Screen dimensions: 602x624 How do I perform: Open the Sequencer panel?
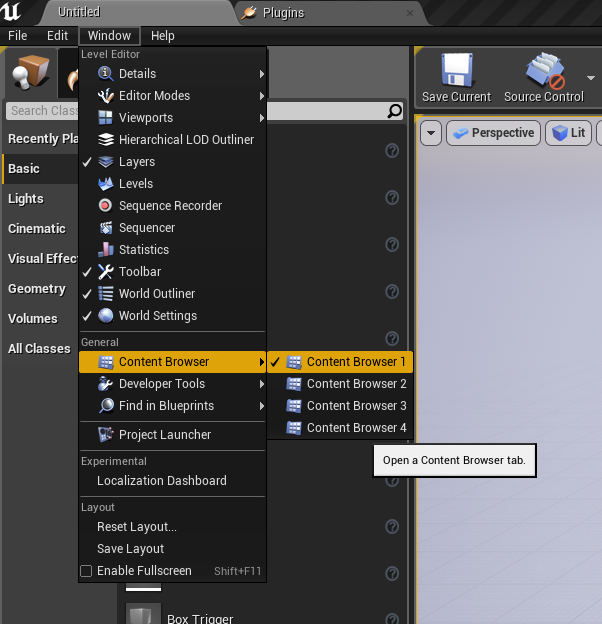[x=172, y=228]
